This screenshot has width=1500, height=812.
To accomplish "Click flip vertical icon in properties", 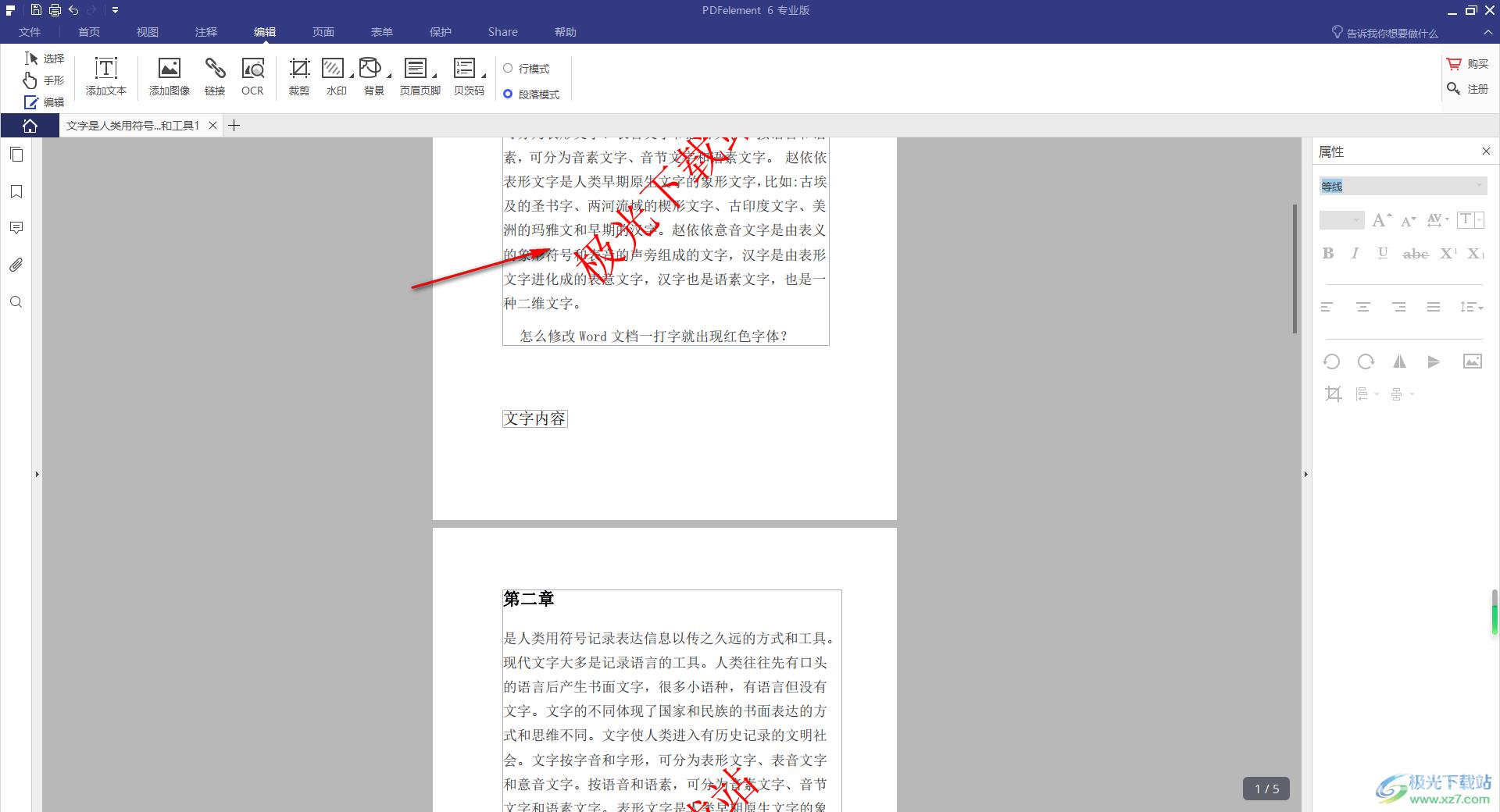I will (1434, 361).
